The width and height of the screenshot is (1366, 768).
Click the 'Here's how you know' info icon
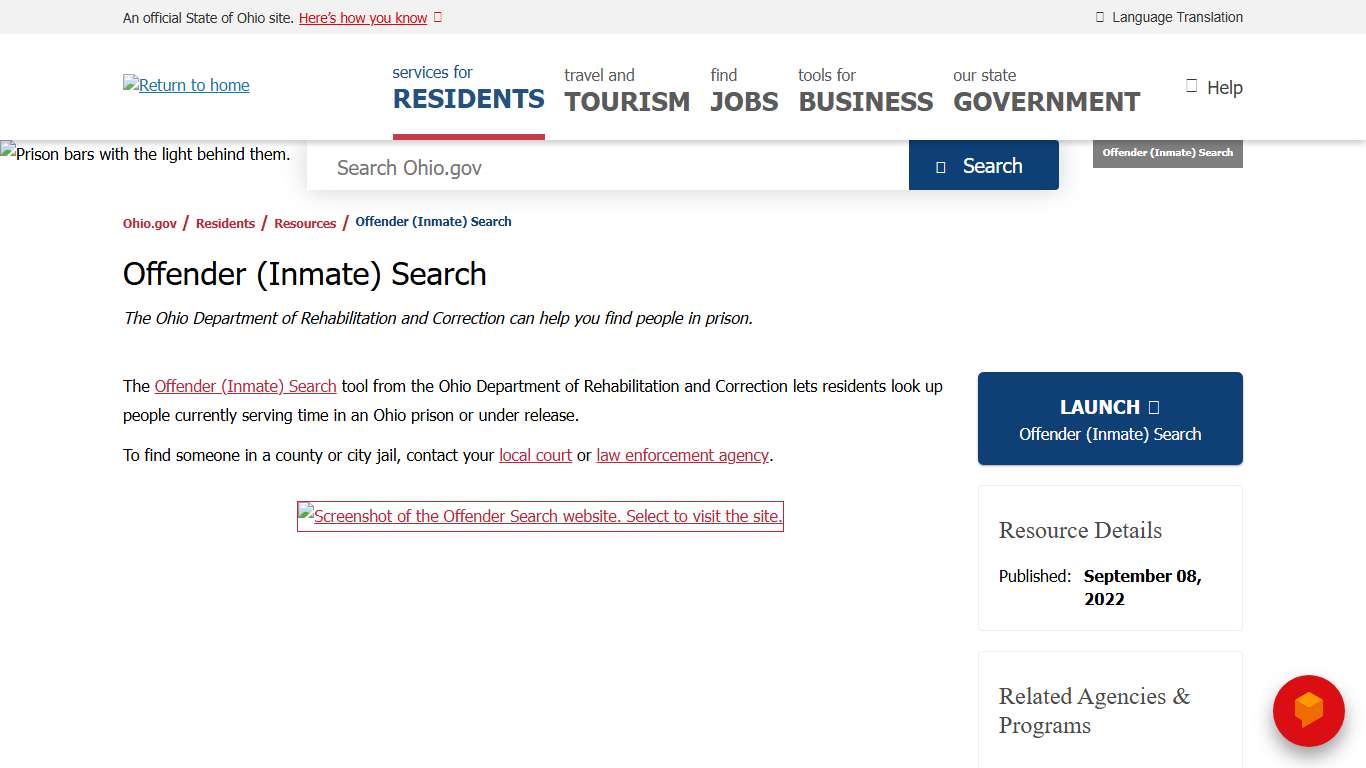coord(438,17)
